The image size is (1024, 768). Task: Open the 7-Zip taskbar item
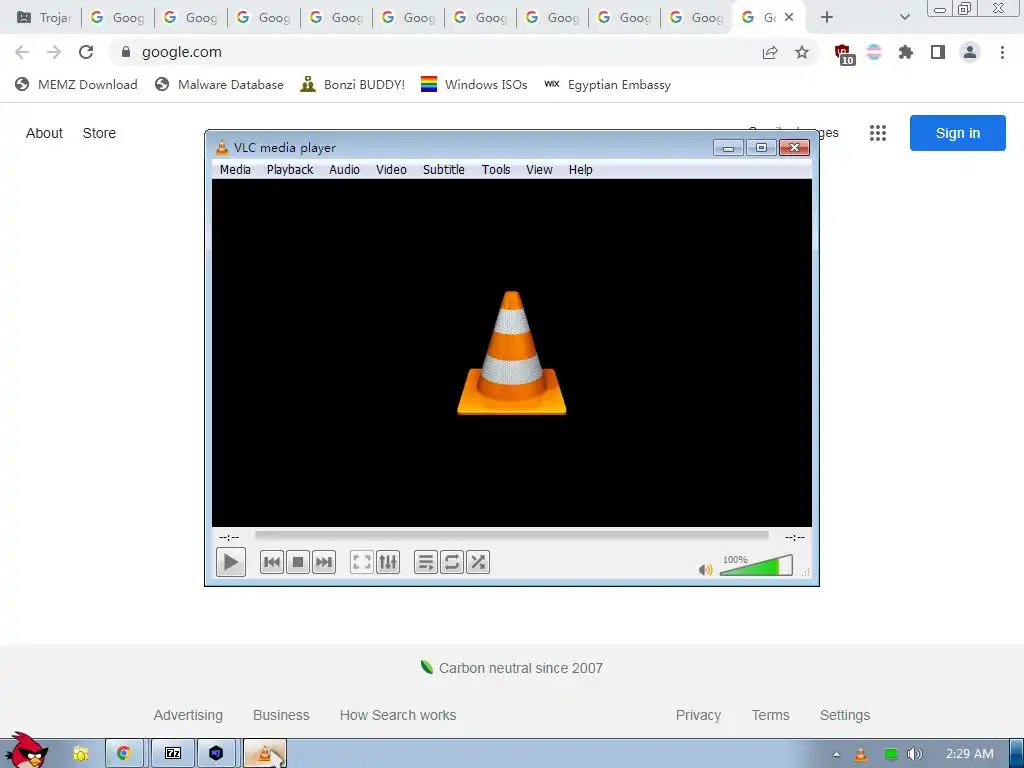(173, 754)
